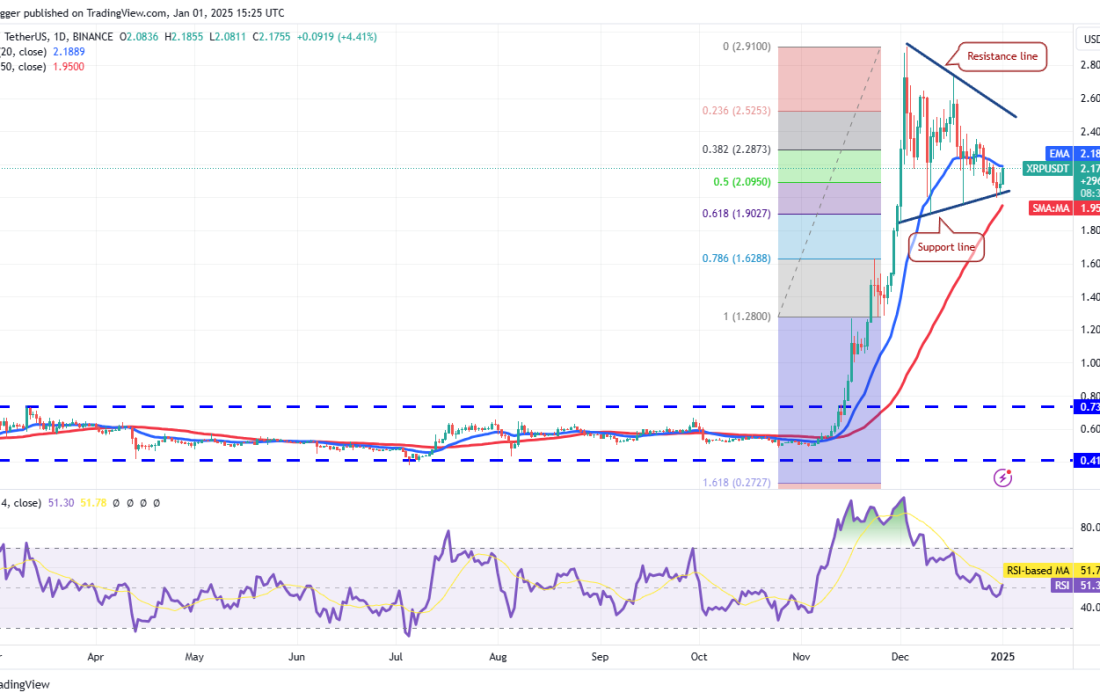Click the purple lightning bolt event icon
The height and width of the screenshot is (700, 1100).
pyautogui.click(x=1003, y=478)
